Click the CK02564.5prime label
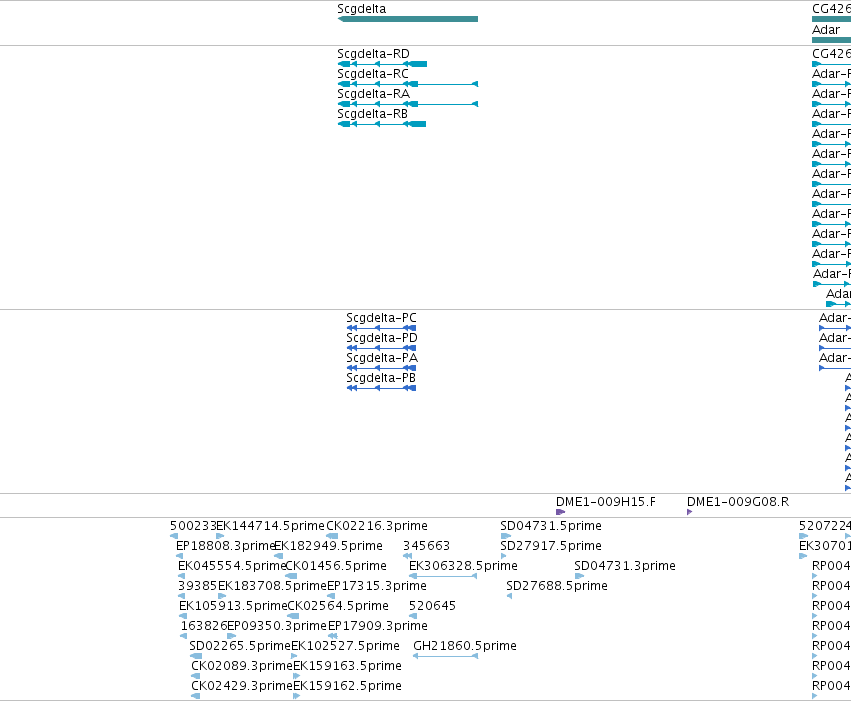The width and height of the screenshot is (851, 701). (338, 606)
